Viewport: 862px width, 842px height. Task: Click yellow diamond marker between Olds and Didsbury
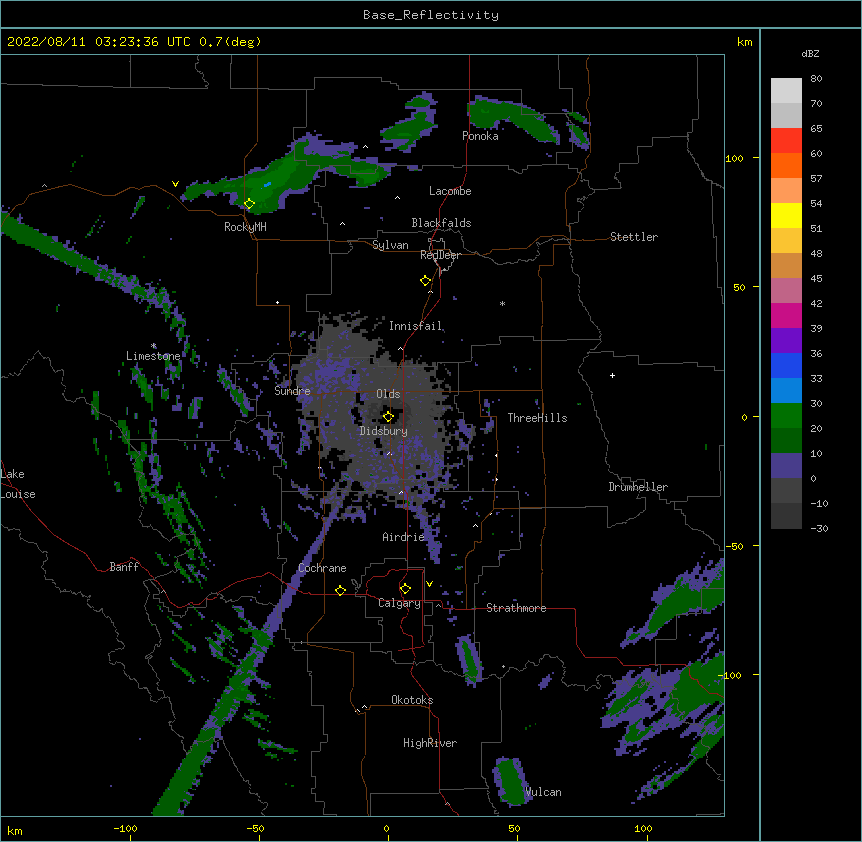(388, 416)
